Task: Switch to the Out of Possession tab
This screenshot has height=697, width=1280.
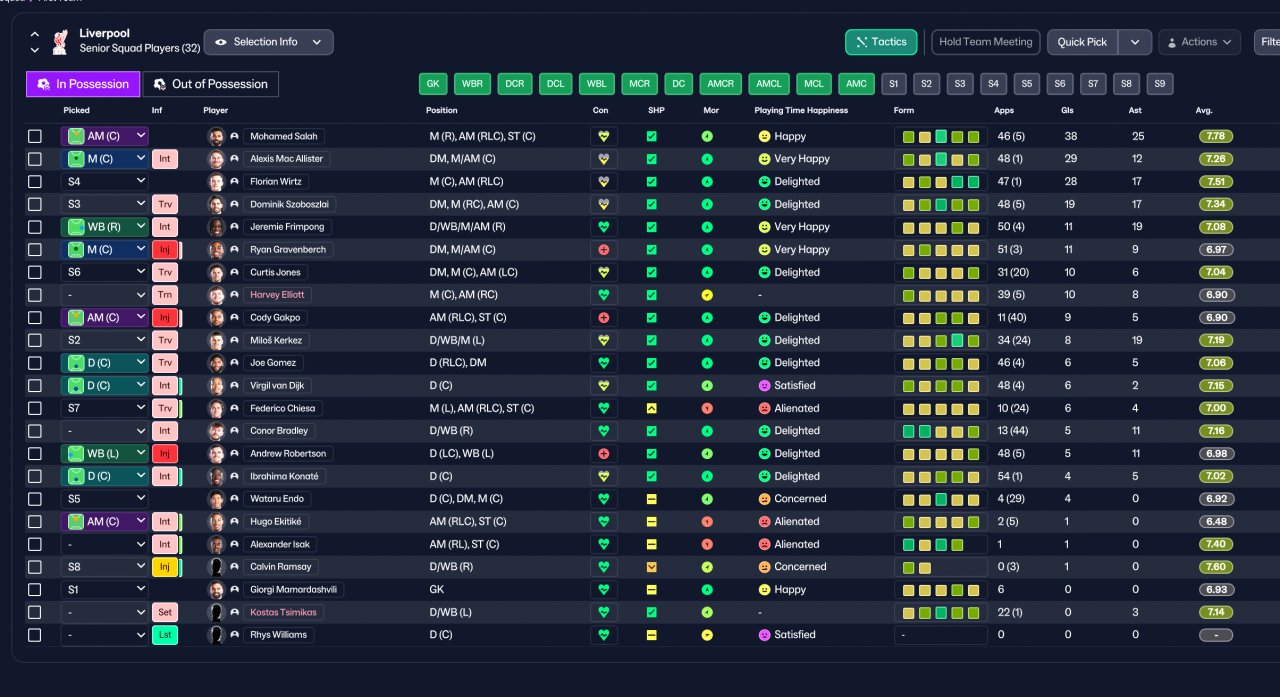Action: click(210, 84)
